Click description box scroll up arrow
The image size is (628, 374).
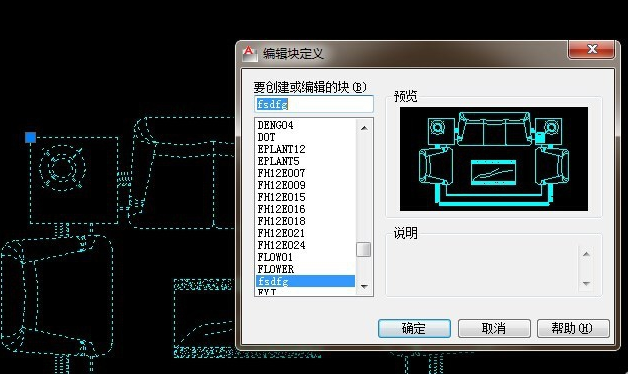pyautogui.click(x=586, y=254)
